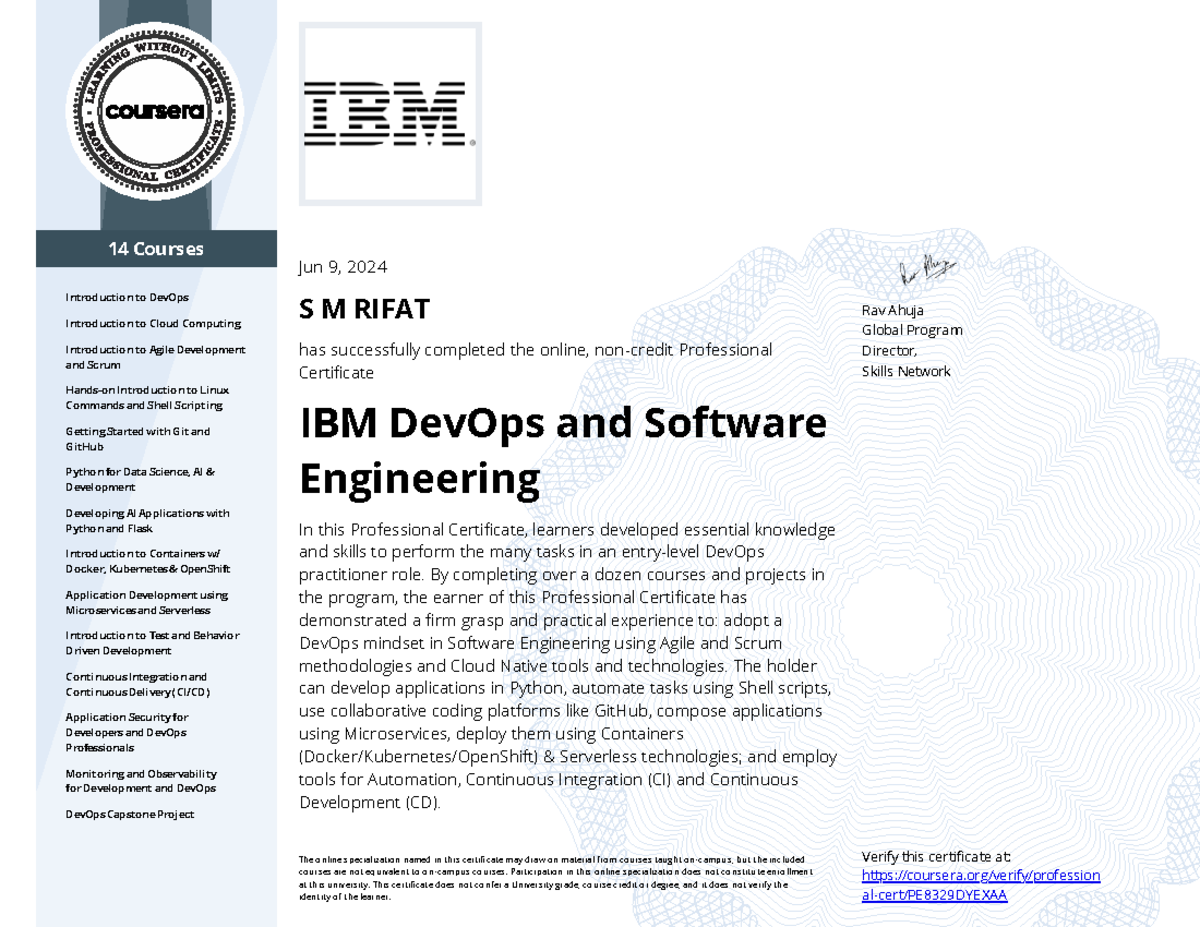Select the DevOps Capstone Project course
This screenshot has height=927, width=1200.
130,814
